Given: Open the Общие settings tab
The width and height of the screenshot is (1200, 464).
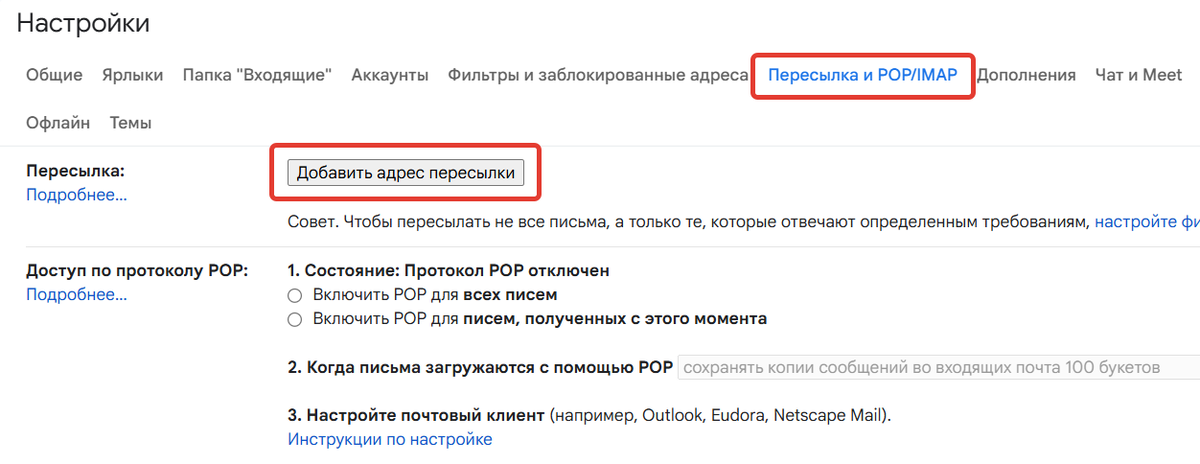Looking at the screenshot, I should click(x=54, y=75).
